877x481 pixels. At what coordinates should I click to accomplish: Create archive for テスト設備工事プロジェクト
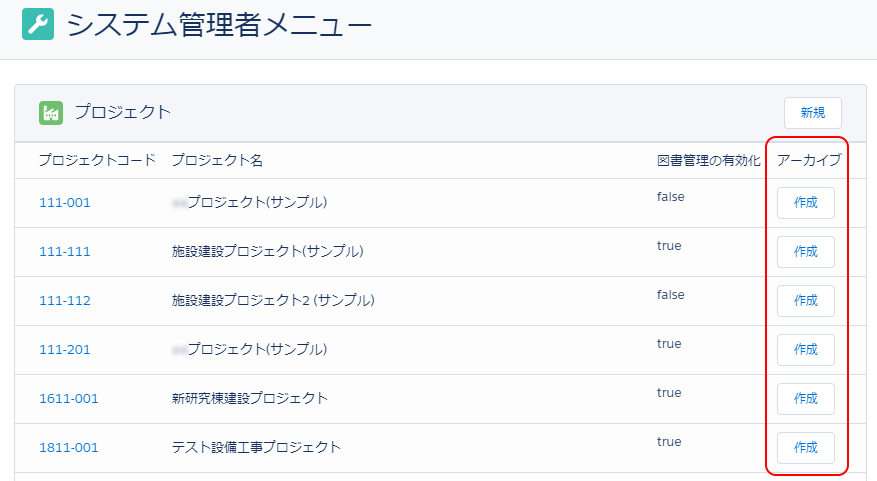[805, 448]
